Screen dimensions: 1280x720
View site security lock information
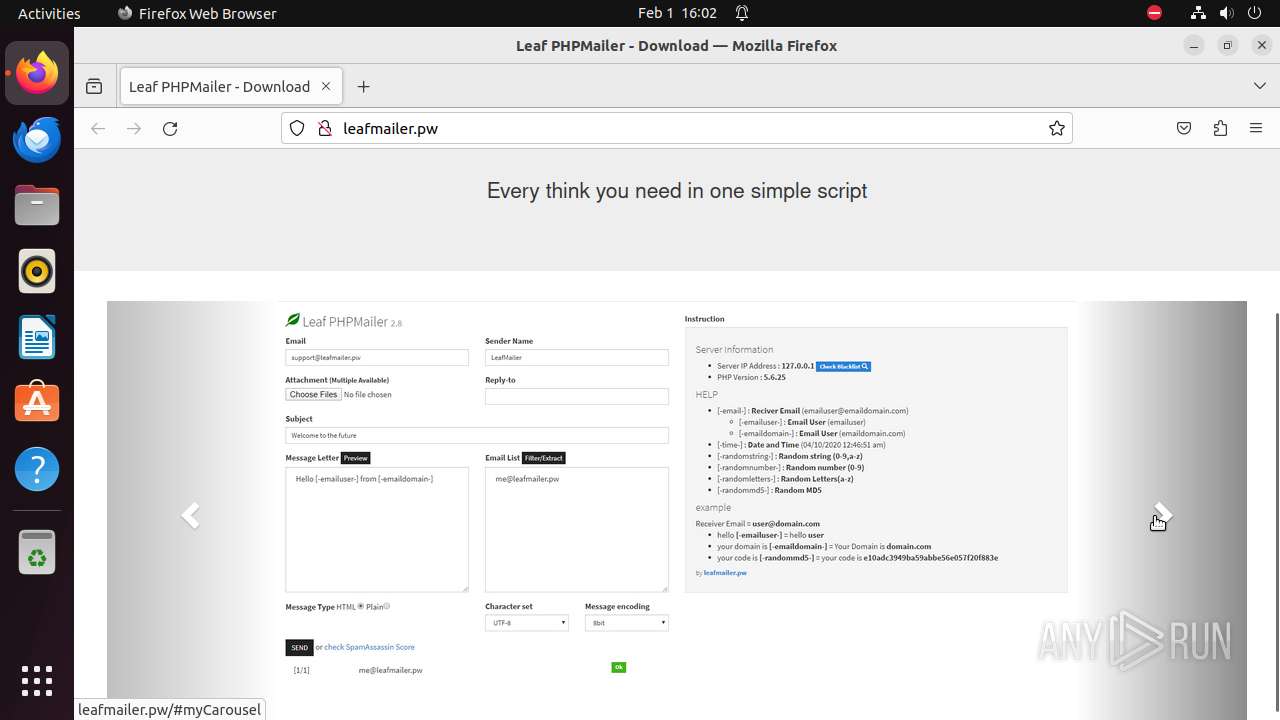coord(324,128)
